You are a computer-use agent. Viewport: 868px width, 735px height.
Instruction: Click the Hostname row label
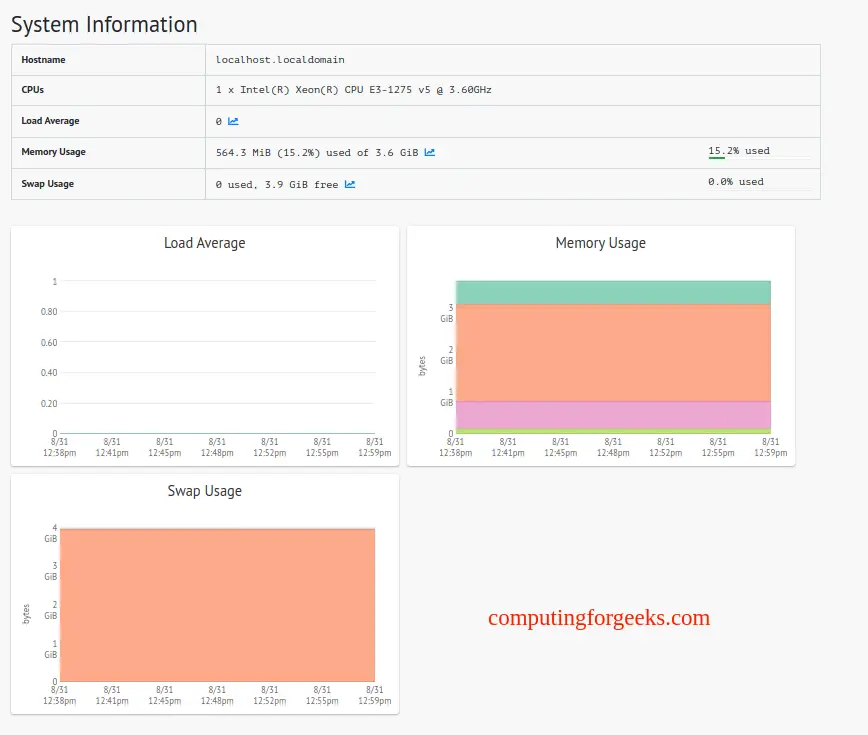point(43,60)
